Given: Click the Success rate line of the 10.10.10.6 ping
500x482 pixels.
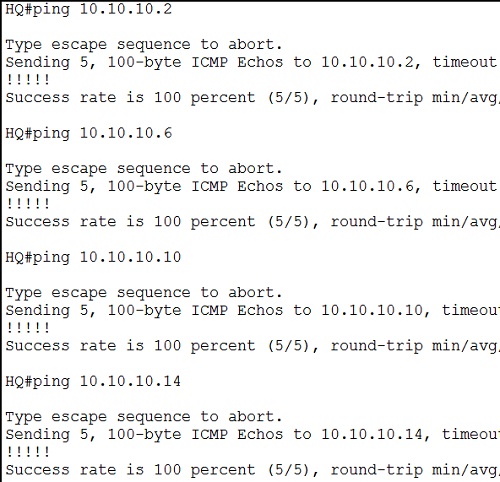Looking at the screenshot, I should pyautogui.click(x=252, y=222).
